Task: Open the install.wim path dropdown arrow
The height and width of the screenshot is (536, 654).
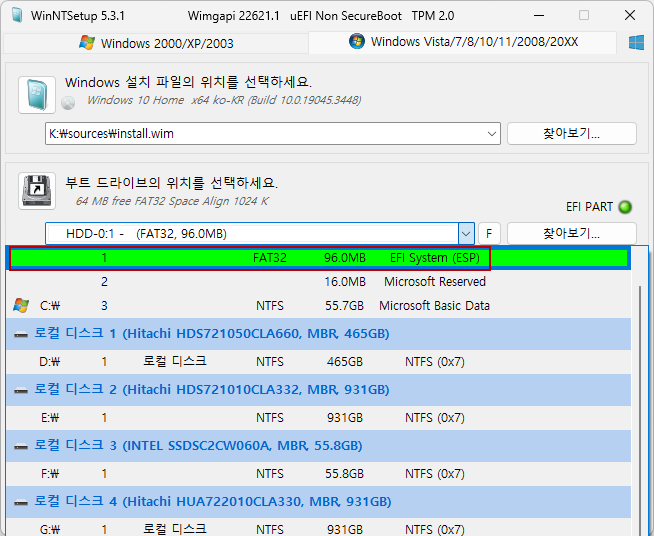Action: point(492,134)
